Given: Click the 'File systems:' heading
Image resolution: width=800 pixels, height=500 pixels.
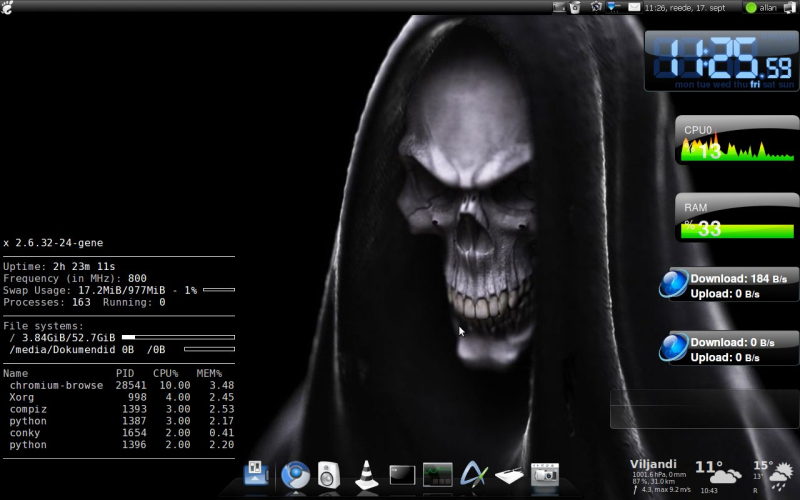Looking at the screenshot, I should (43, 326).
